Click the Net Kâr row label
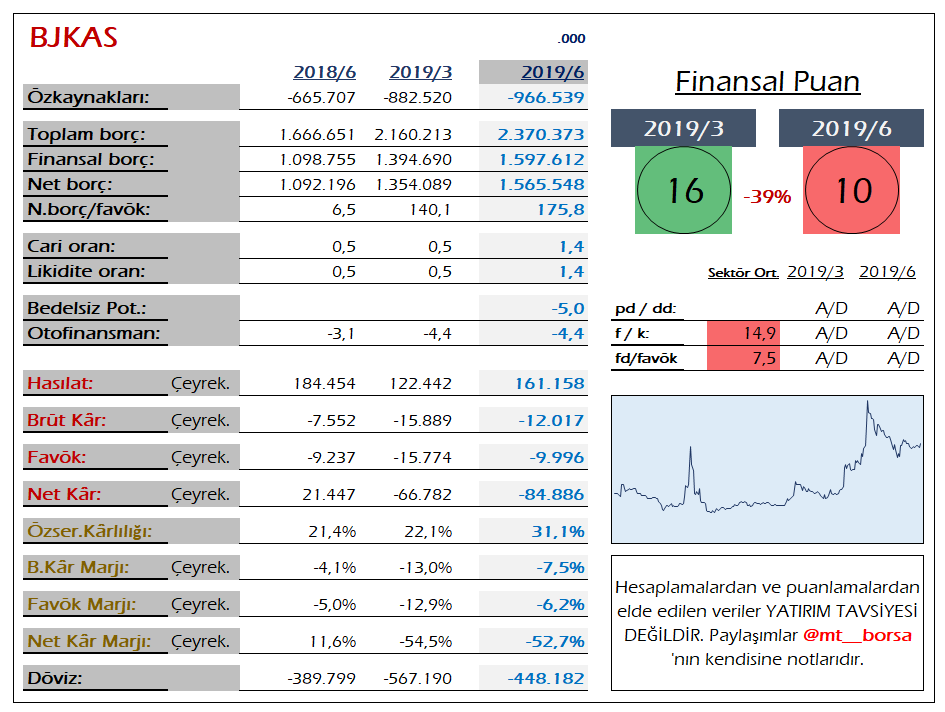The image size is (945, 712). 64,494
